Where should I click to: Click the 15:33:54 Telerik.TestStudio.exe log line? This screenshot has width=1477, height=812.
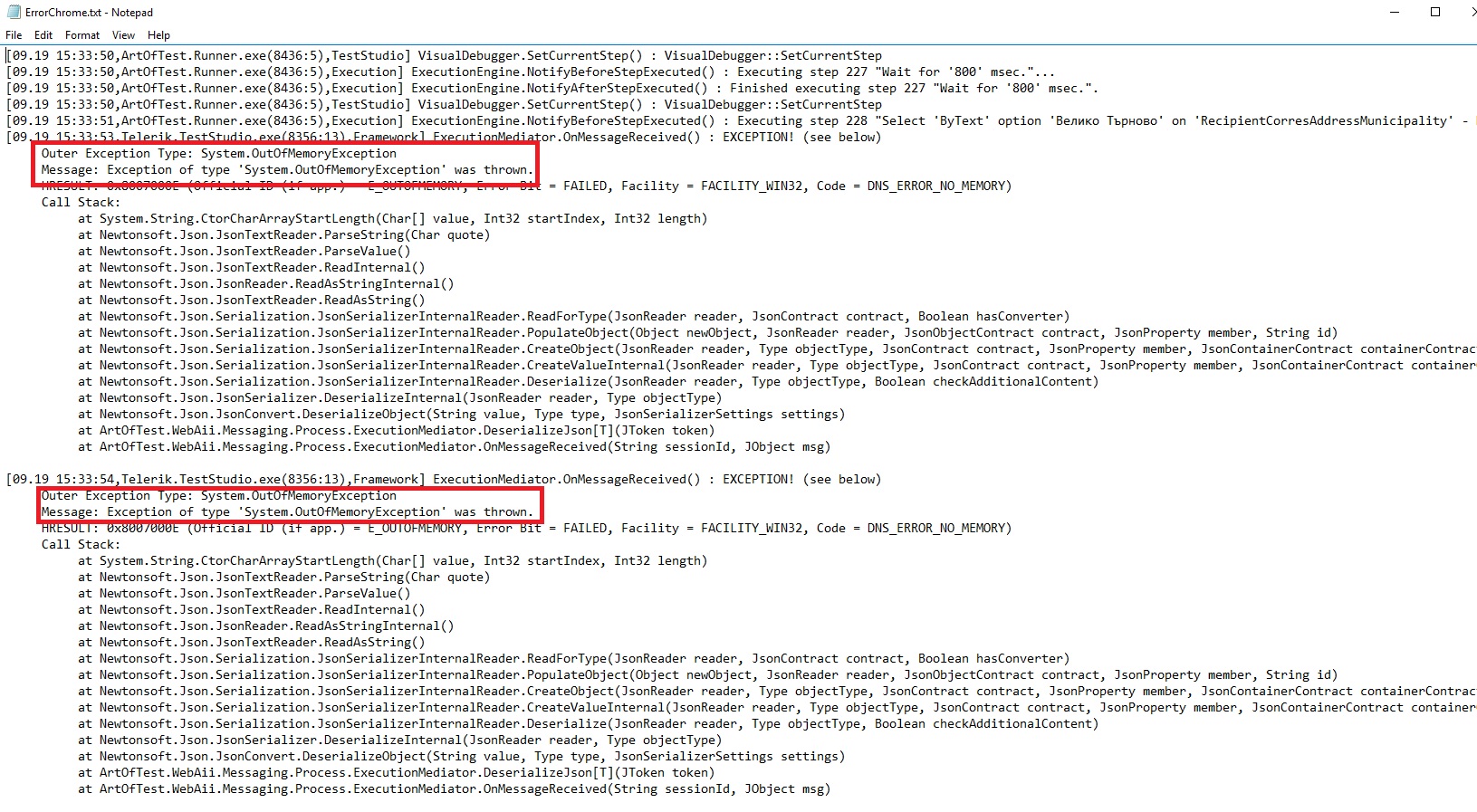point(444,480)
